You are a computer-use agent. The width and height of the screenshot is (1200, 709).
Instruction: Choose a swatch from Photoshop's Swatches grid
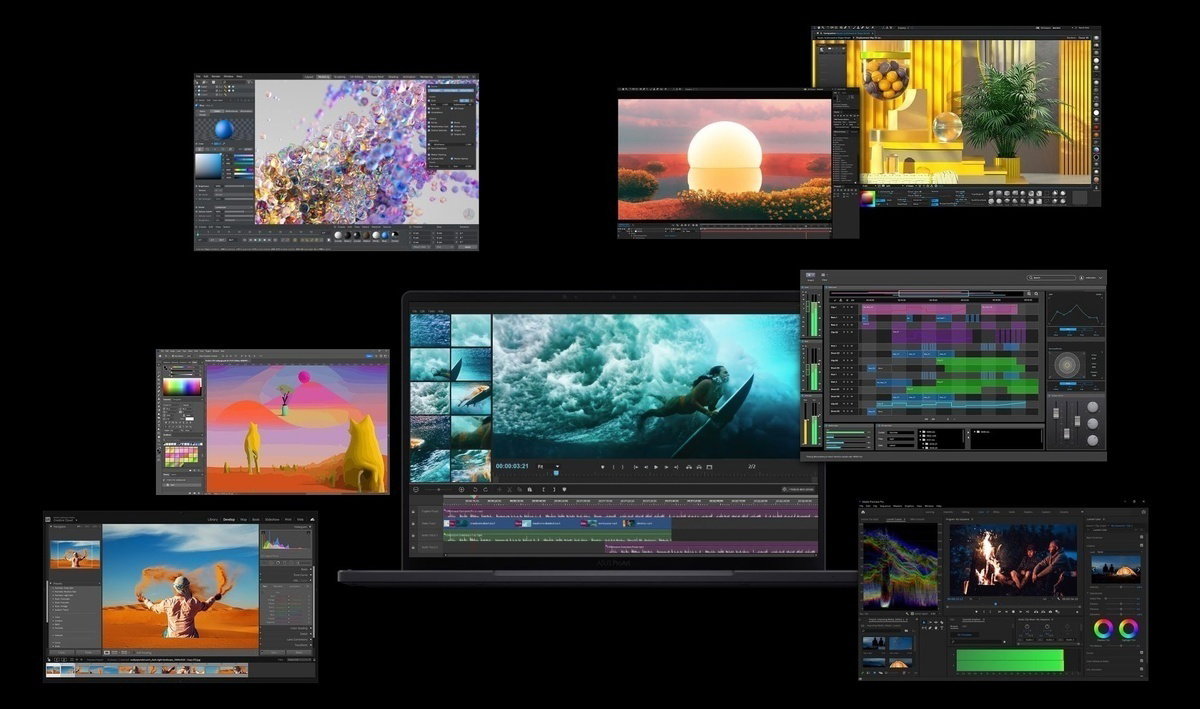(x=181, y=457)
